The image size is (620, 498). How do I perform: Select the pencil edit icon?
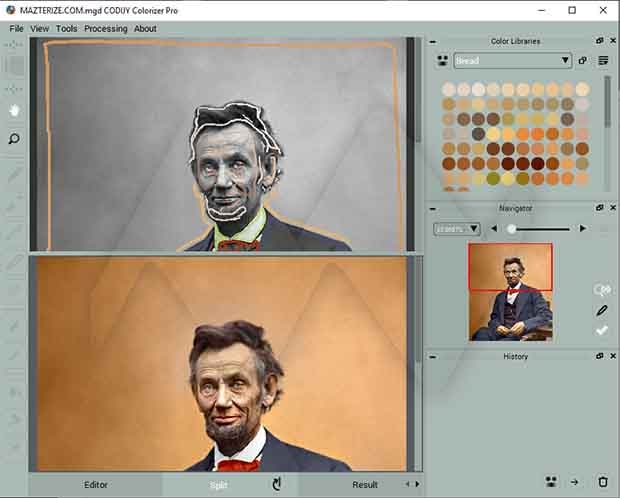click(x=602, y=311)
